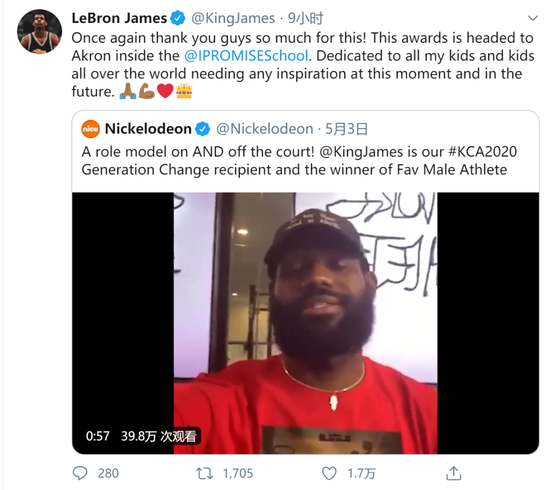Click Nickelodeon's orange nick logo avatar
This screenshot has width=550, height=490.
click(90, 129)
